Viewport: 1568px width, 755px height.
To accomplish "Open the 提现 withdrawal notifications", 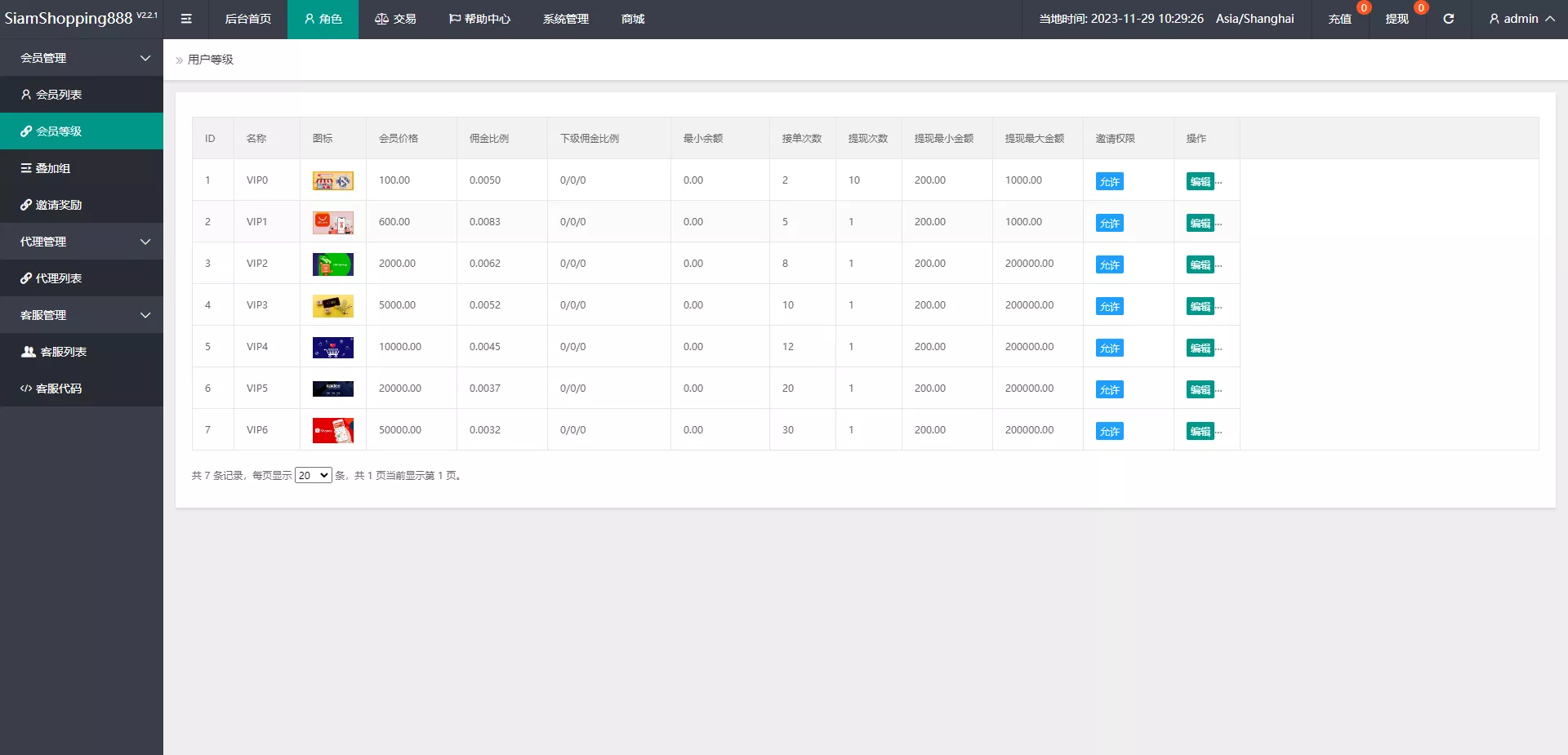I will [x=1396, y=19].
